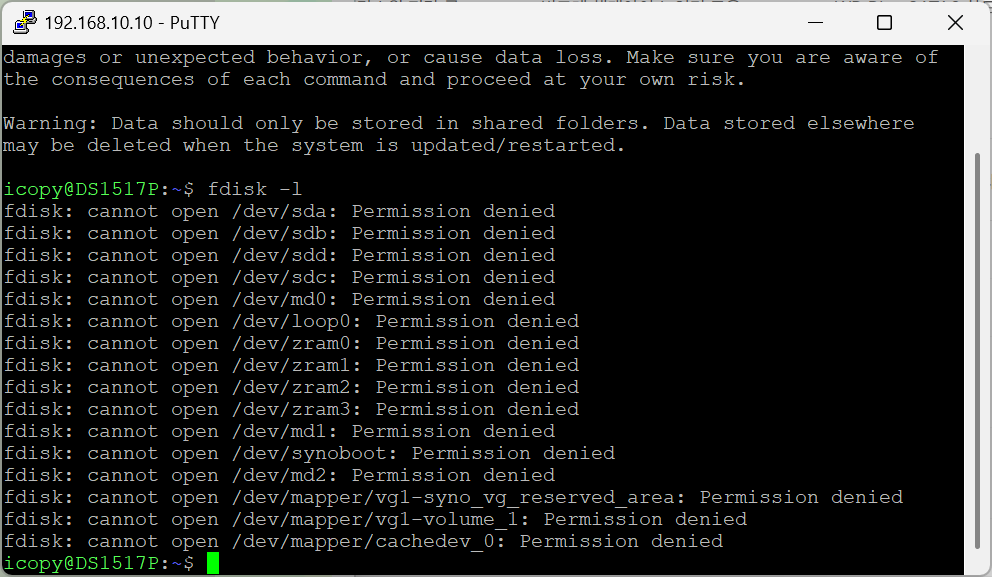Close the PuTTY session window

pyautogui.click(x=955, y=23)
